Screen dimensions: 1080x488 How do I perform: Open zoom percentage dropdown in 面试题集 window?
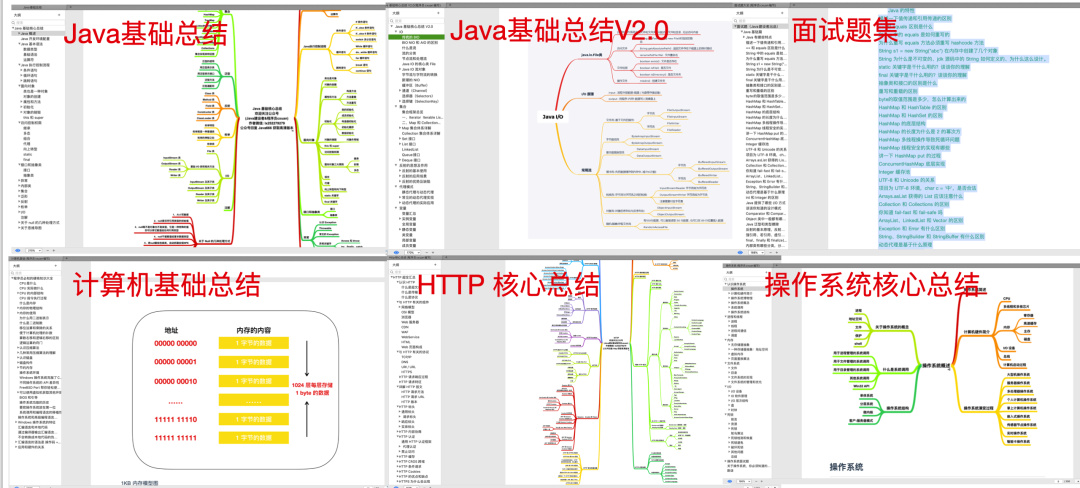tap(756, 253)
